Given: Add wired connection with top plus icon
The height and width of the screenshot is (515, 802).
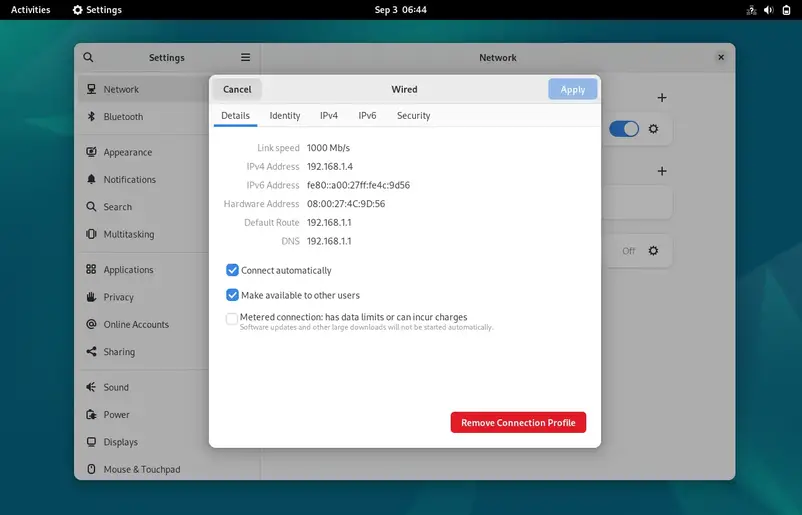Looking at the screenshot, I should [662, 98].
